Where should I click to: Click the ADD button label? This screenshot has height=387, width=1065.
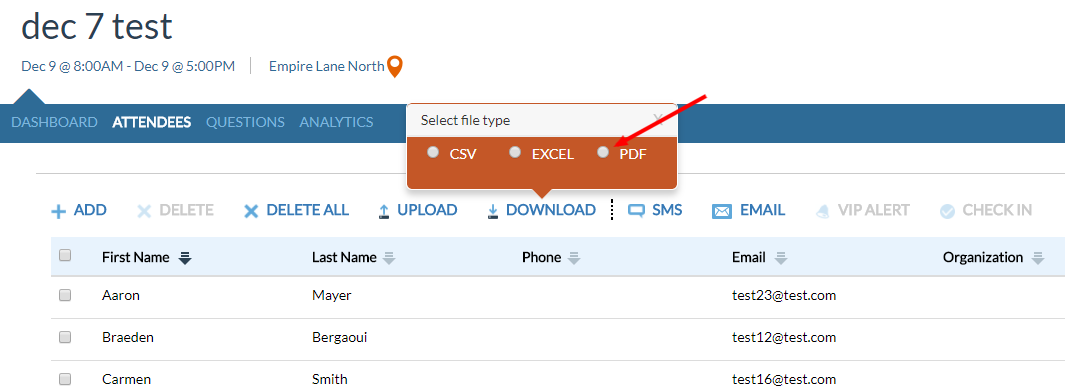click(x=90, y=210)
